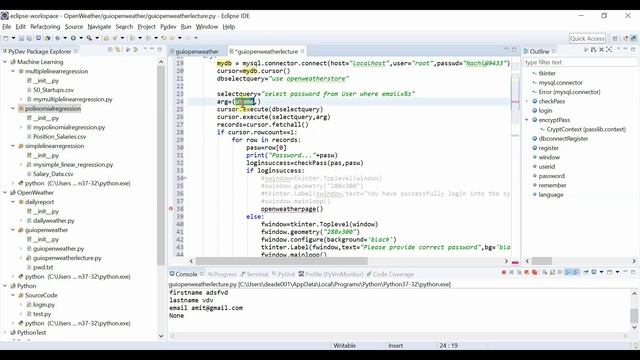Switch to the PyUnit tab

[x=283, y=274]
